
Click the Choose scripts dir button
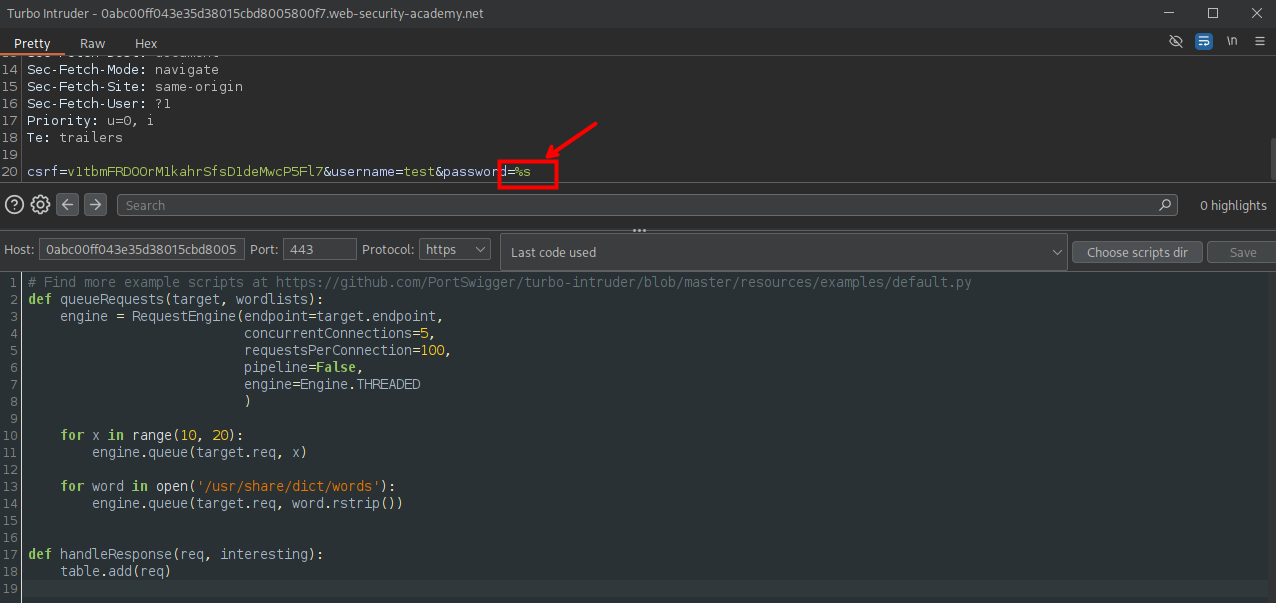point(1137,253)
